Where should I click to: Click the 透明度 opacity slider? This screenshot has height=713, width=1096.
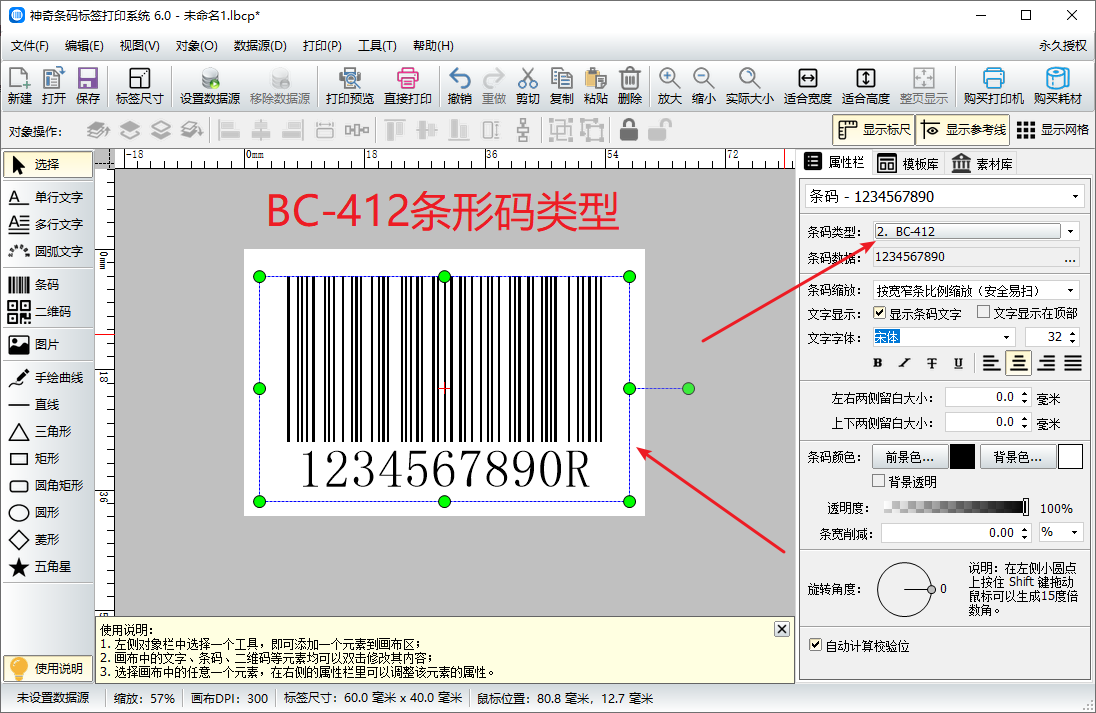[956, 507]
